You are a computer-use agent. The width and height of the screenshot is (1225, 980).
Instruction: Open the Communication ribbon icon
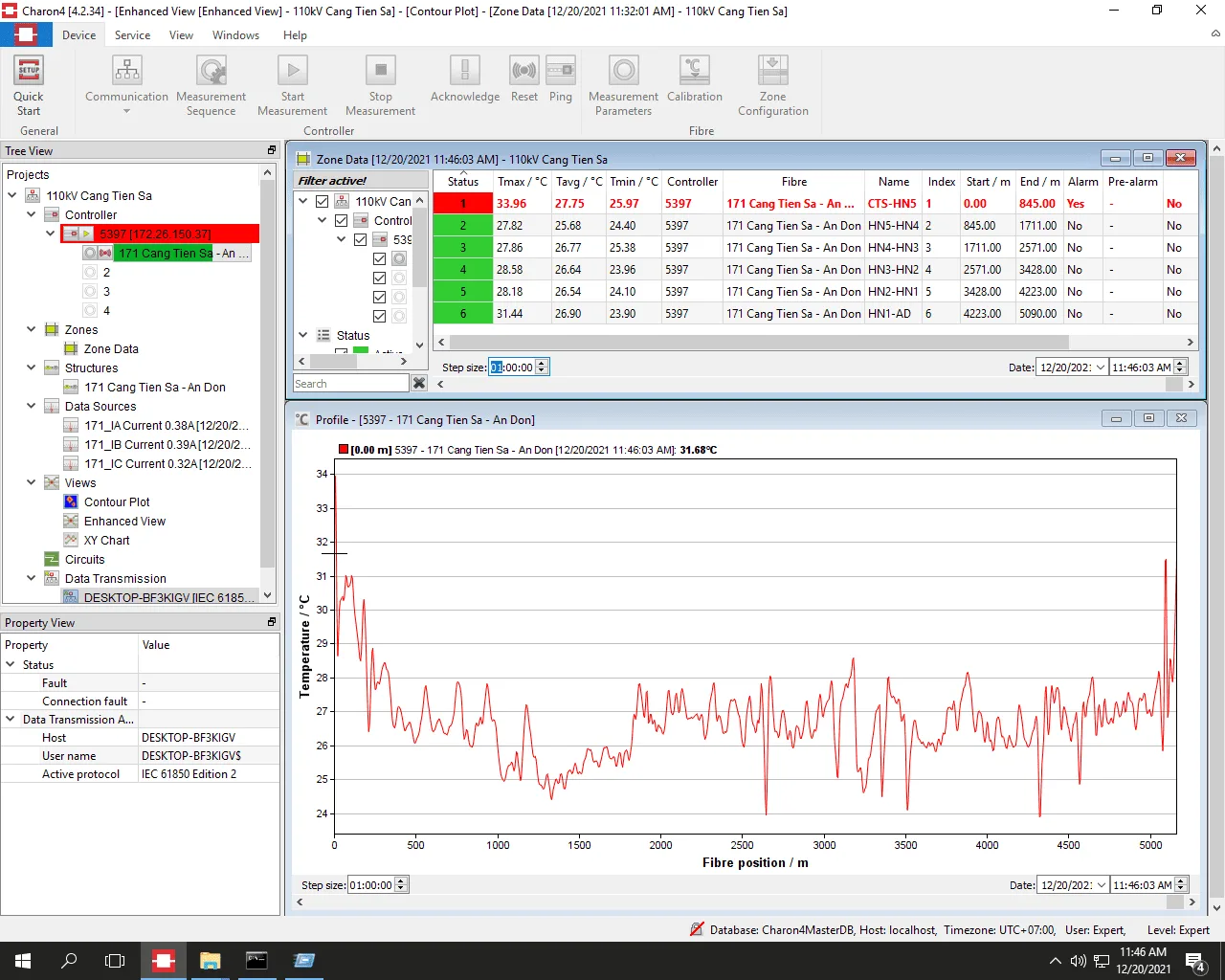tap(126, 86)
